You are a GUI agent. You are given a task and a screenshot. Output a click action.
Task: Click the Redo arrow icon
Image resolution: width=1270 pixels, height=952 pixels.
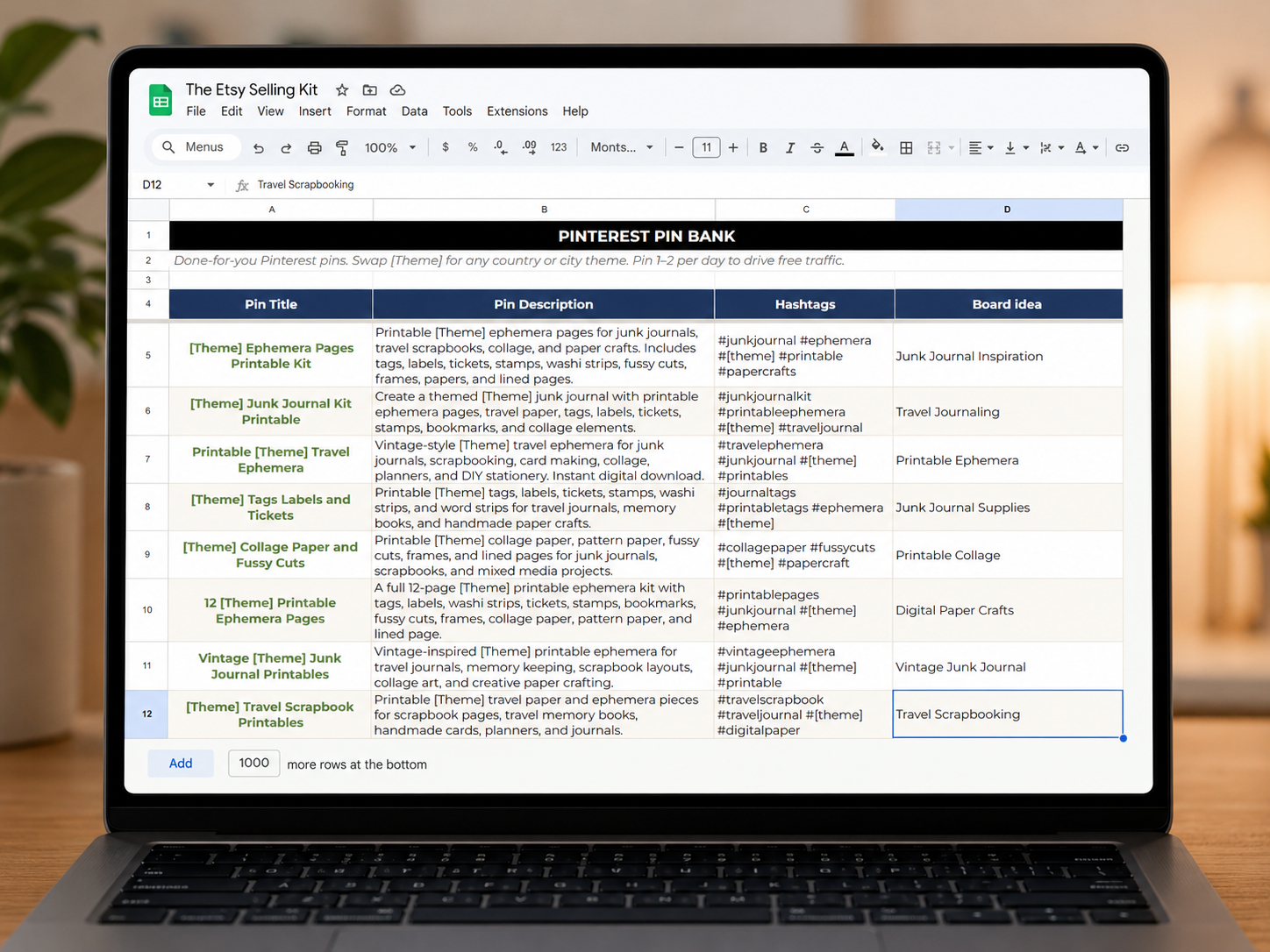tap(286, 148)
